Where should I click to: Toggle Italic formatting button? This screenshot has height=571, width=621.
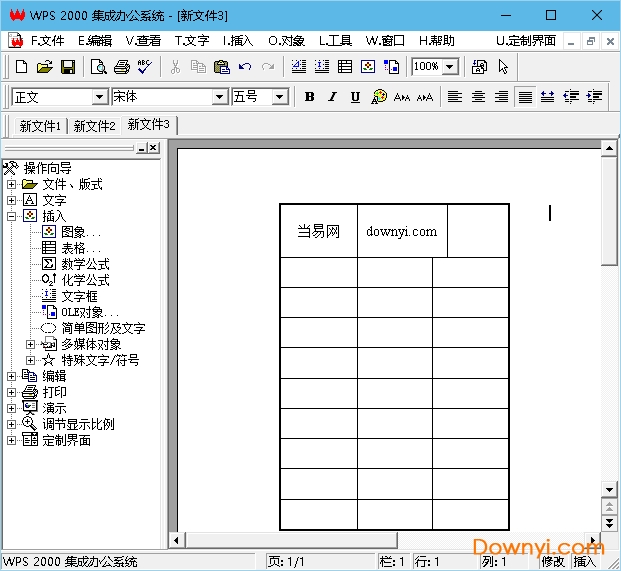pos(332,97)
